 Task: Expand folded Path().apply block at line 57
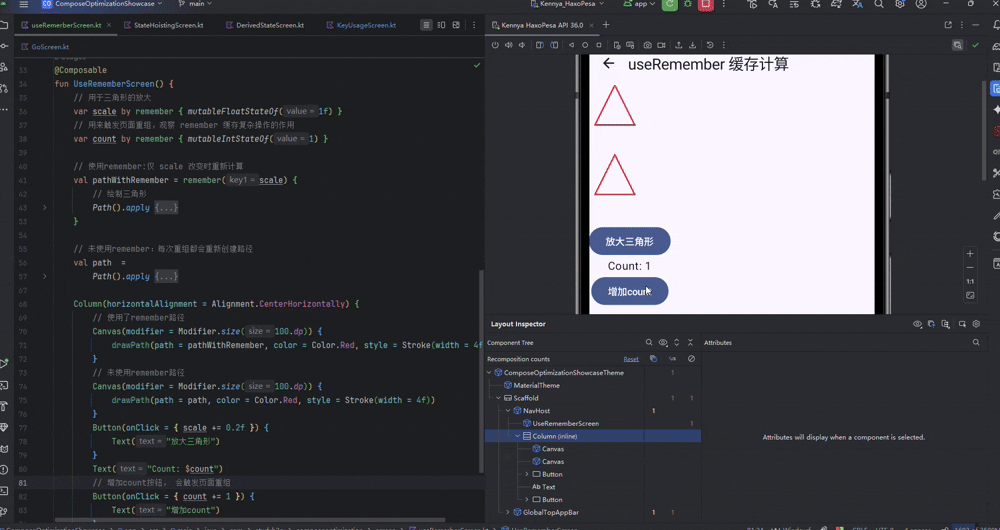tap(44, 277)
